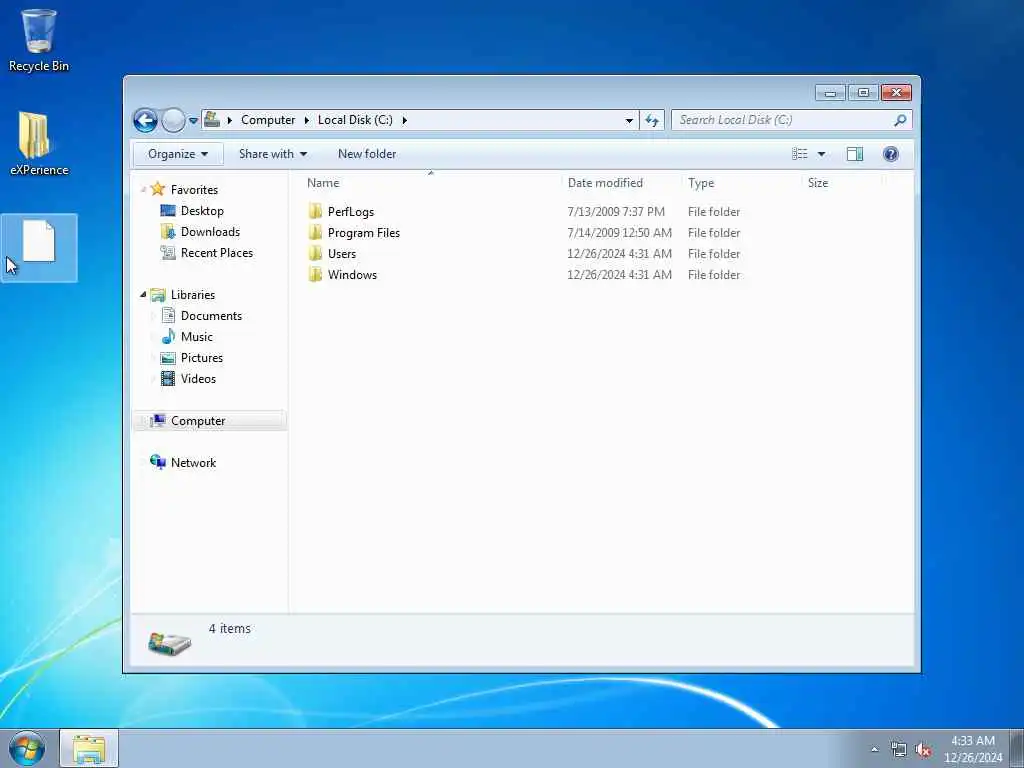Select the eXPerience folder on desktop
The width and height of the screenshot is (1024, 768).
39,144
